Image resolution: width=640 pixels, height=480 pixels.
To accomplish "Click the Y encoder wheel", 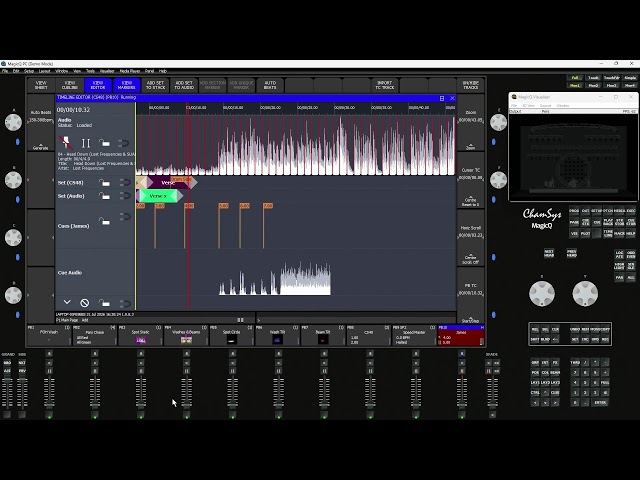I will (x=585, y=293).
